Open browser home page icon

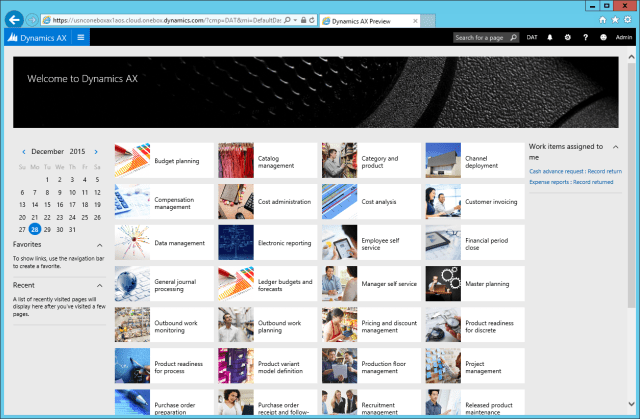click(602, 20)
